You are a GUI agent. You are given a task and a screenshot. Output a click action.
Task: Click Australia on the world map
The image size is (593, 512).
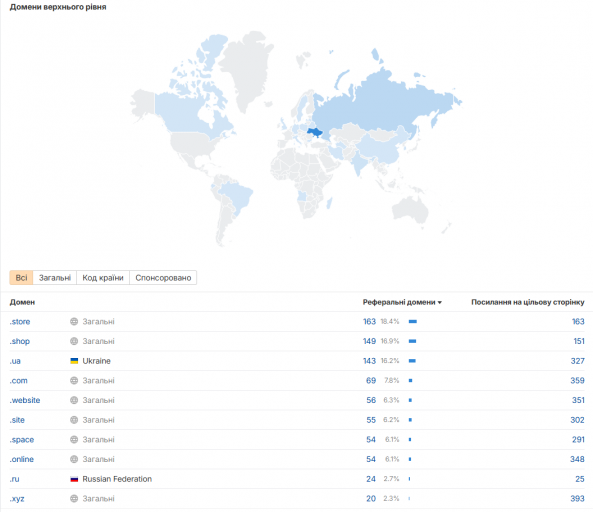[x=410, y=210]
